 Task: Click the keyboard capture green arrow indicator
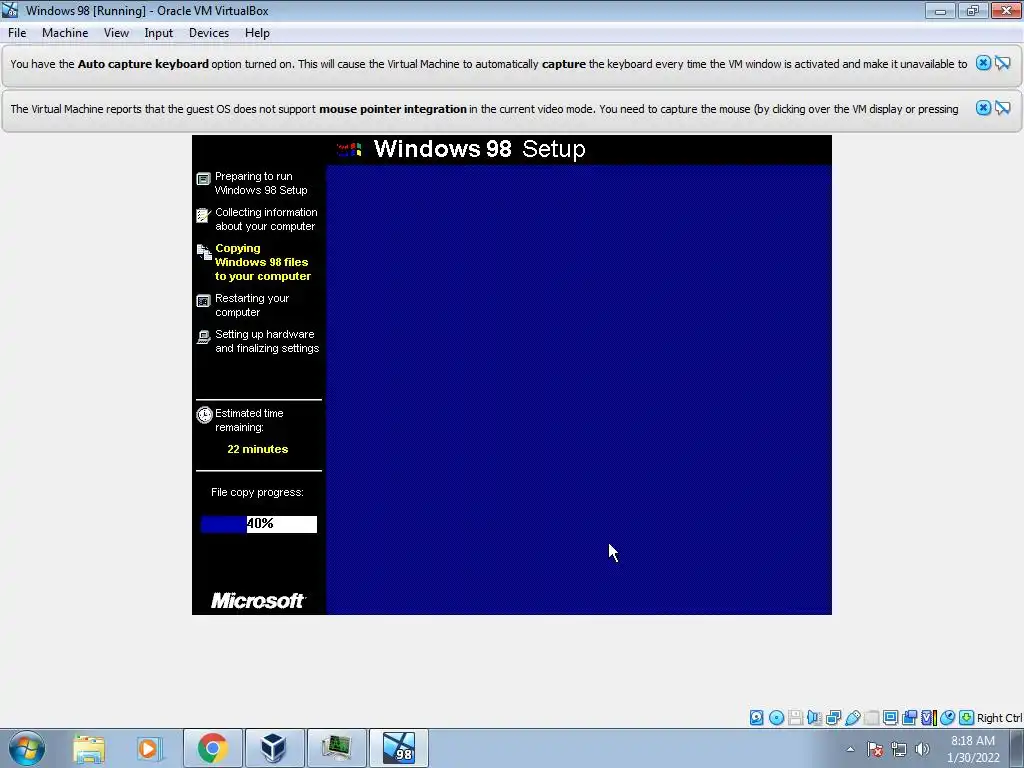(967, 718)
